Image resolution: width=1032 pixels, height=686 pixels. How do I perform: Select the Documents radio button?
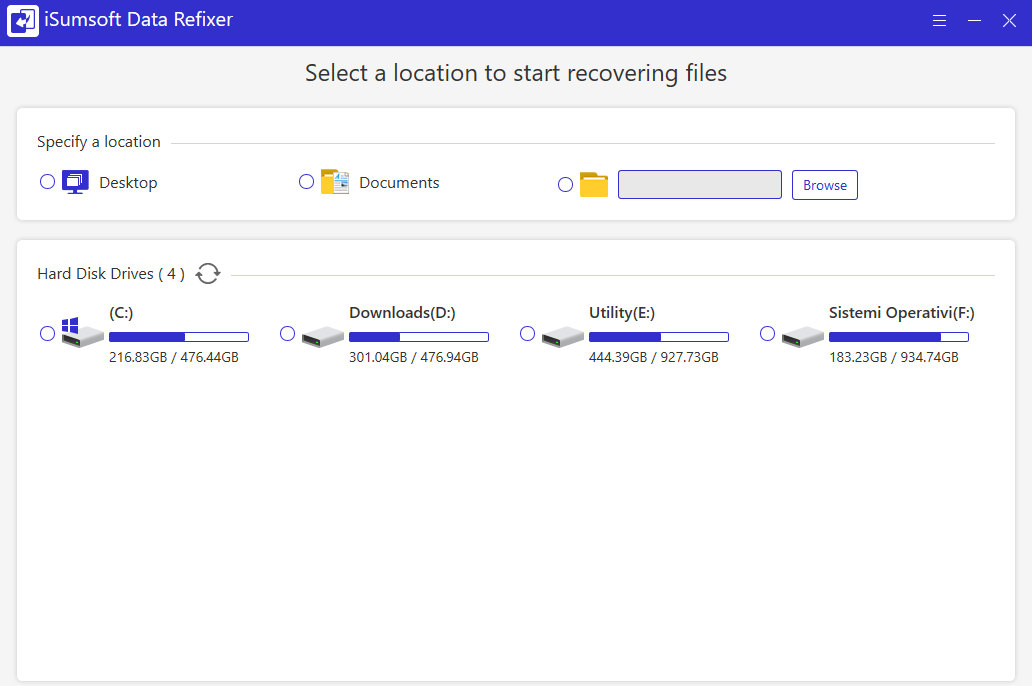pos(307,182)
